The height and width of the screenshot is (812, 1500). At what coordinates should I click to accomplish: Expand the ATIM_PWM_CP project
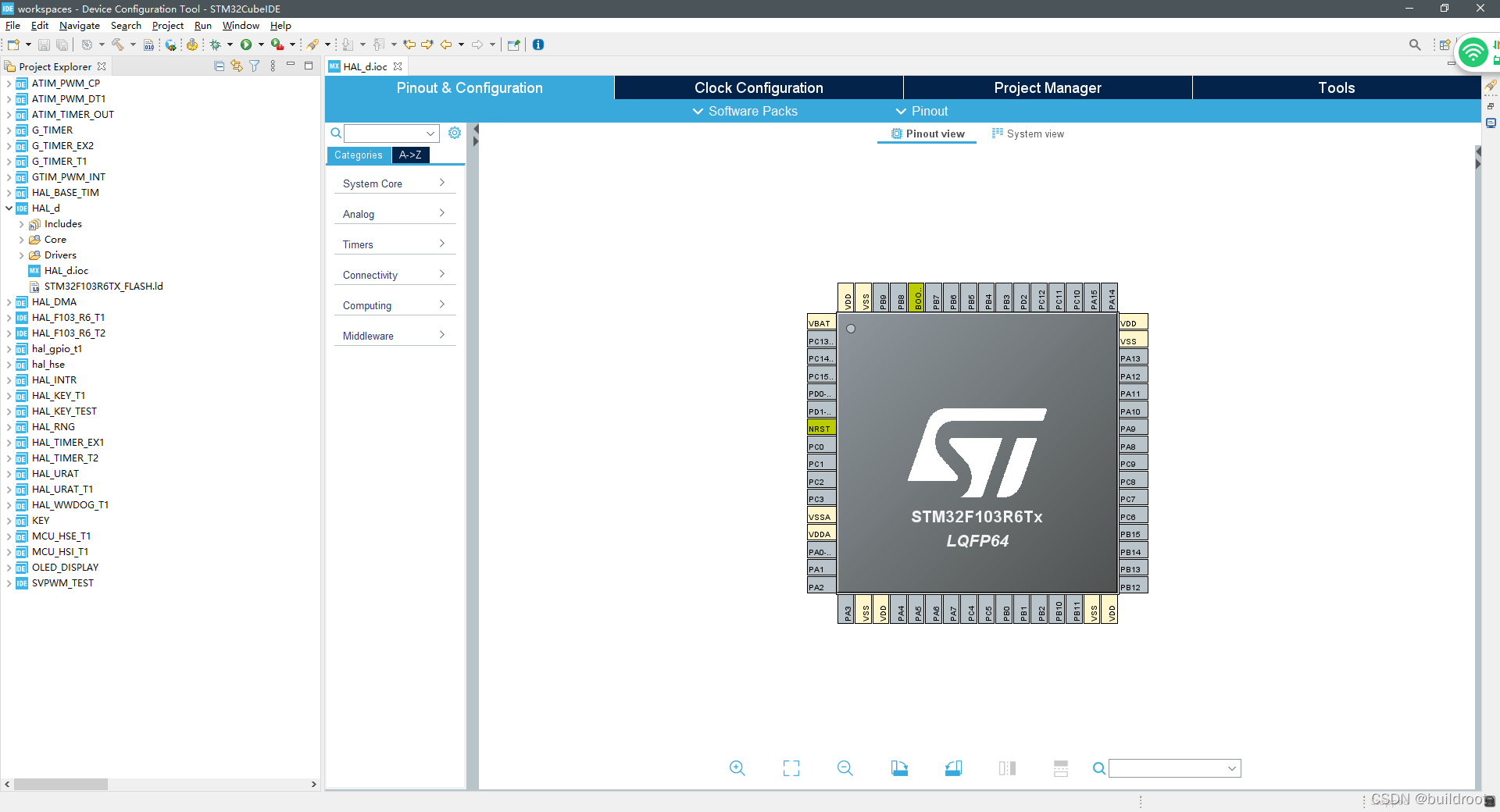point(9,84)
